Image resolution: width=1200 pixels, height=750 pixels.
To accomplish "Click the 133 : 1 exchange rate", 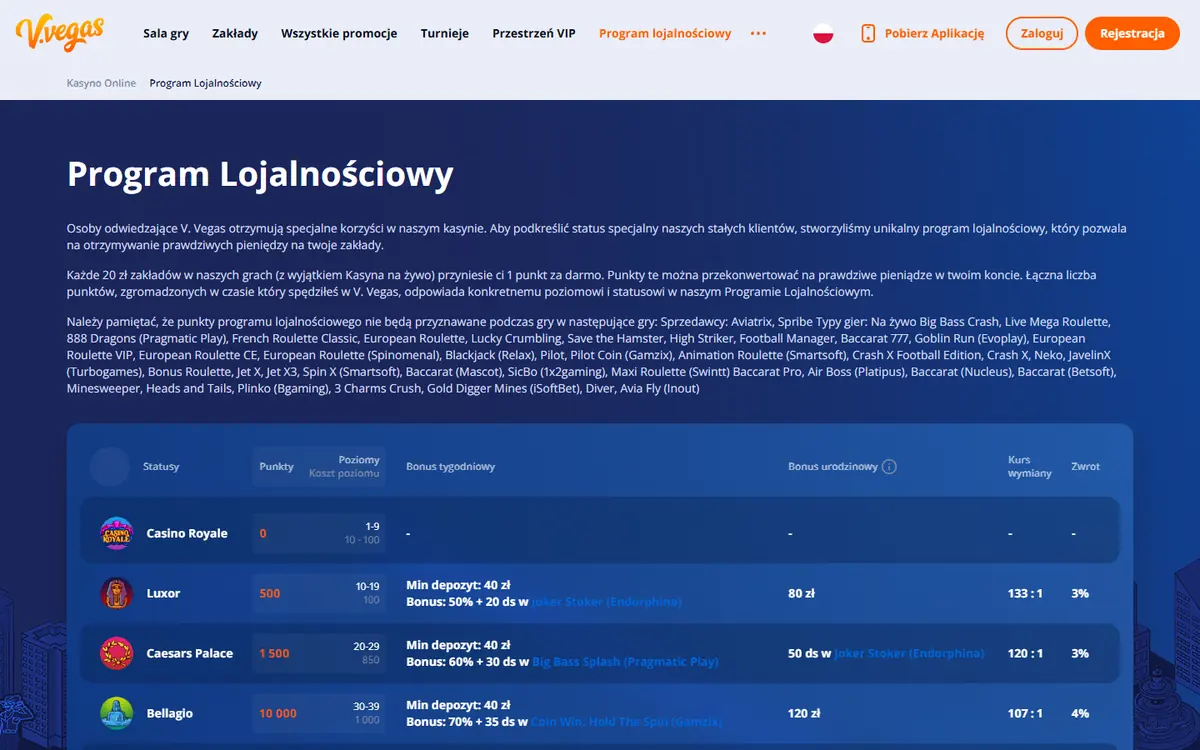I will click(1025, 593).
